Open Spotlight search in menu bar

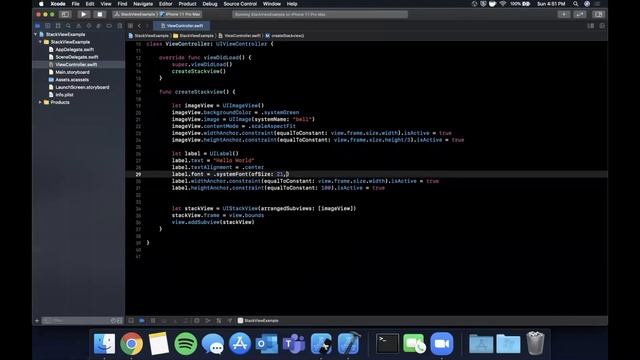click(576, 4)
